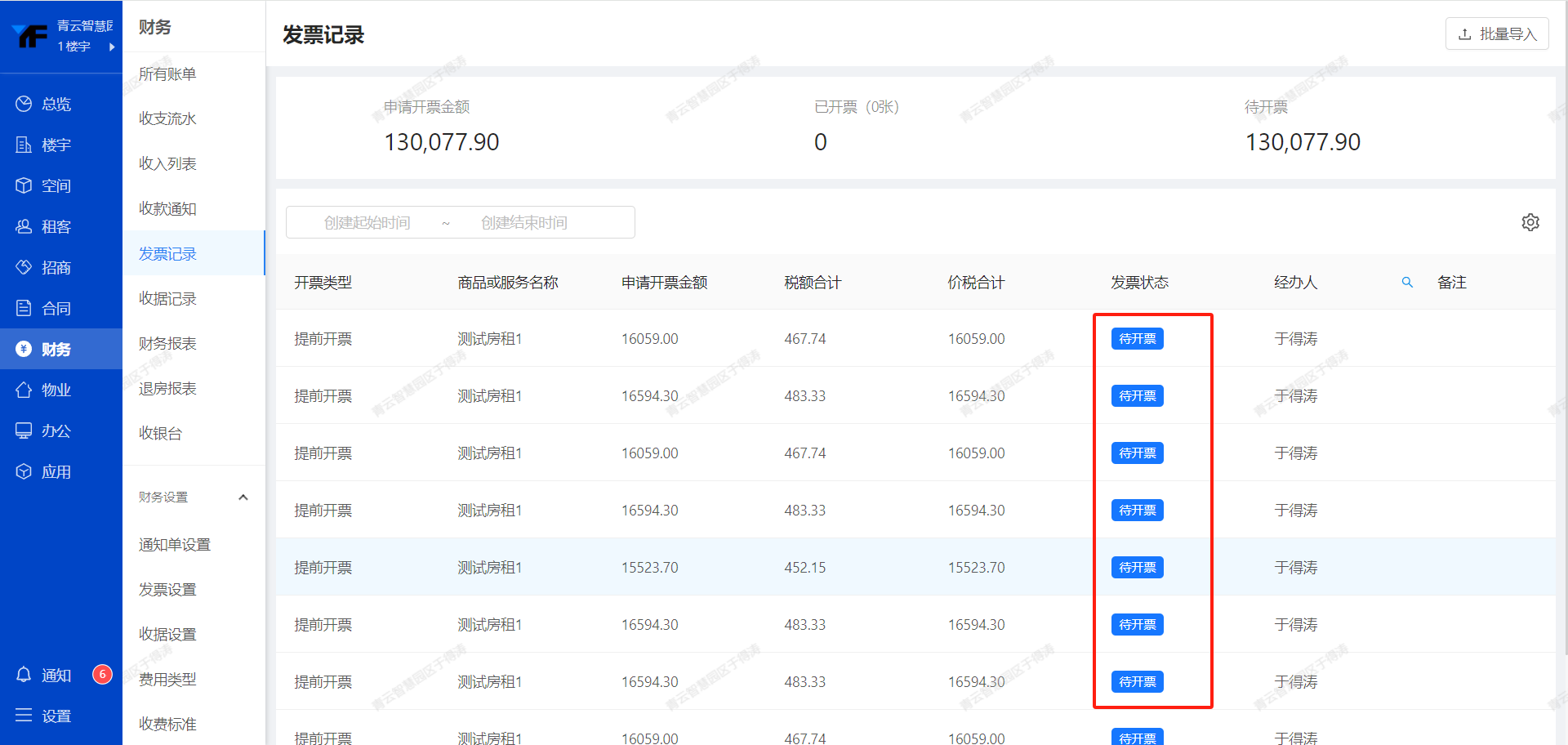Open the 楼宇 building icon in sidebar

[24, 145]
